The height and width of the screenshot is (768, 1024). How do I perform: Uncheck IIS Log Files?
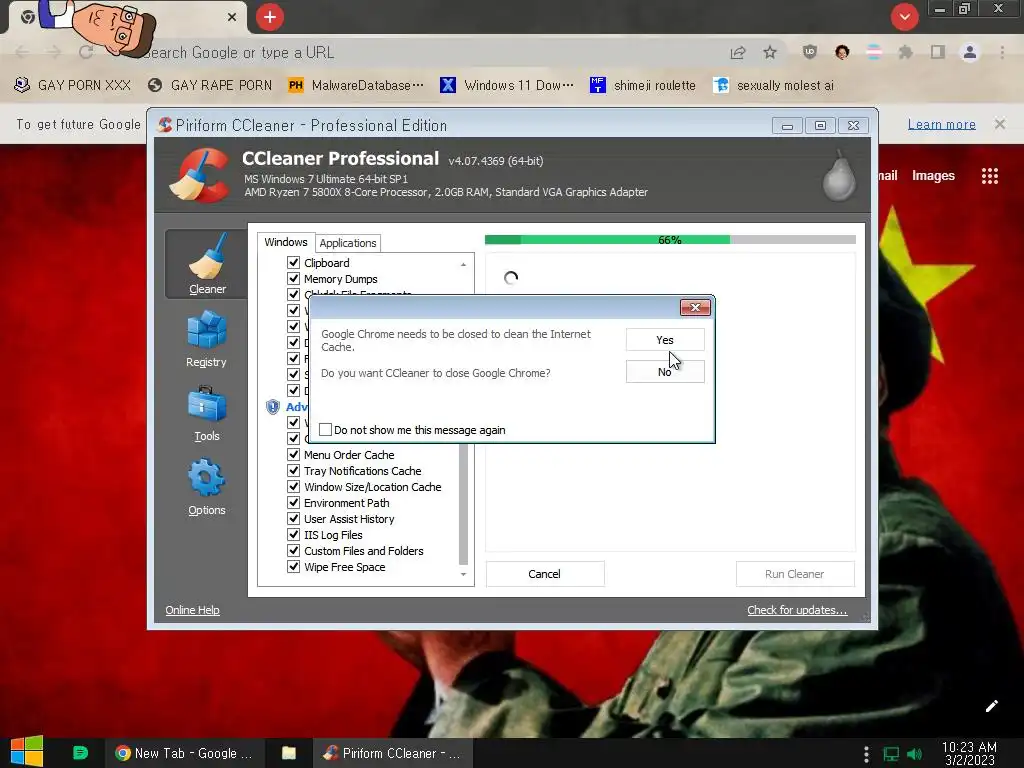point(293,535)
